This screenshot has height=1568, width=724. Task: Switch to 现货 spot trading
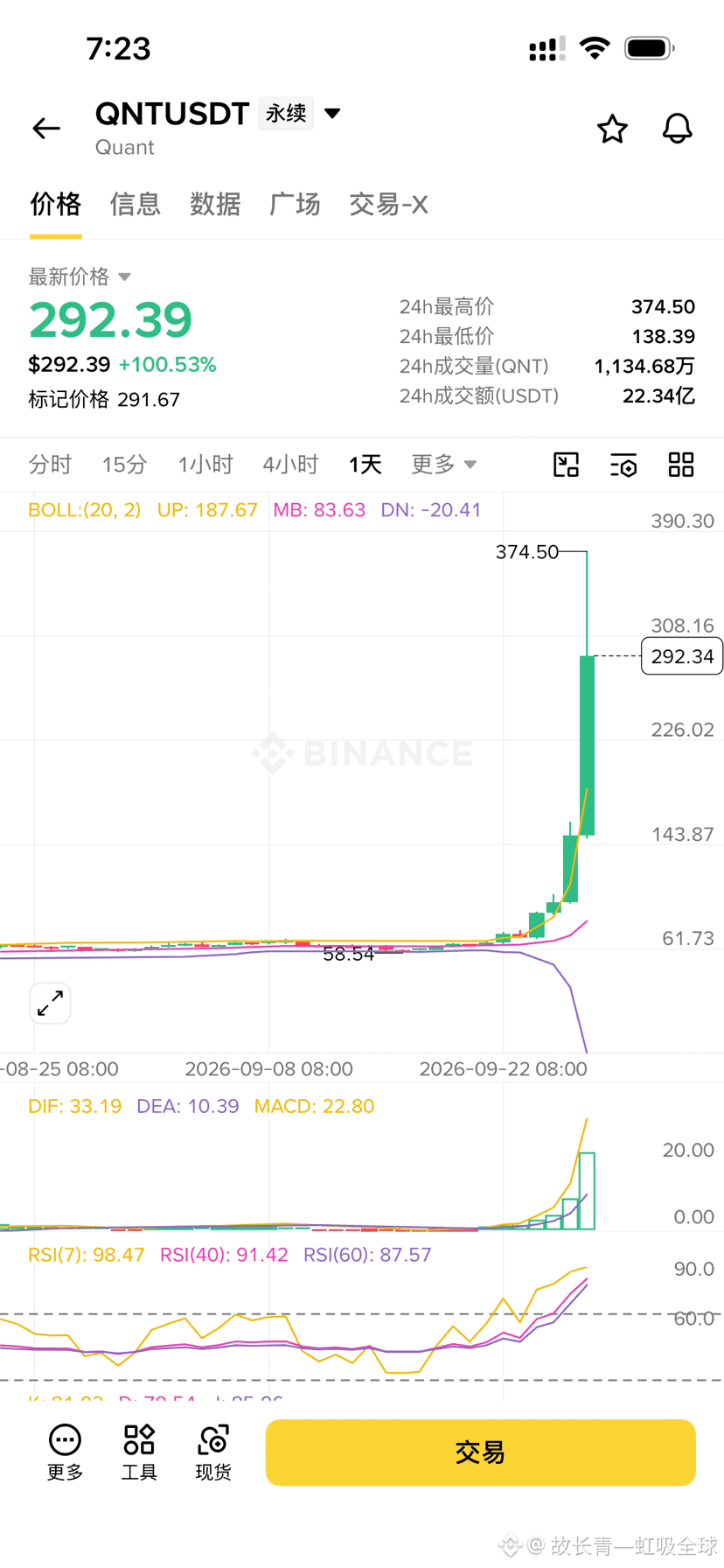click(x=213, y=1453)
